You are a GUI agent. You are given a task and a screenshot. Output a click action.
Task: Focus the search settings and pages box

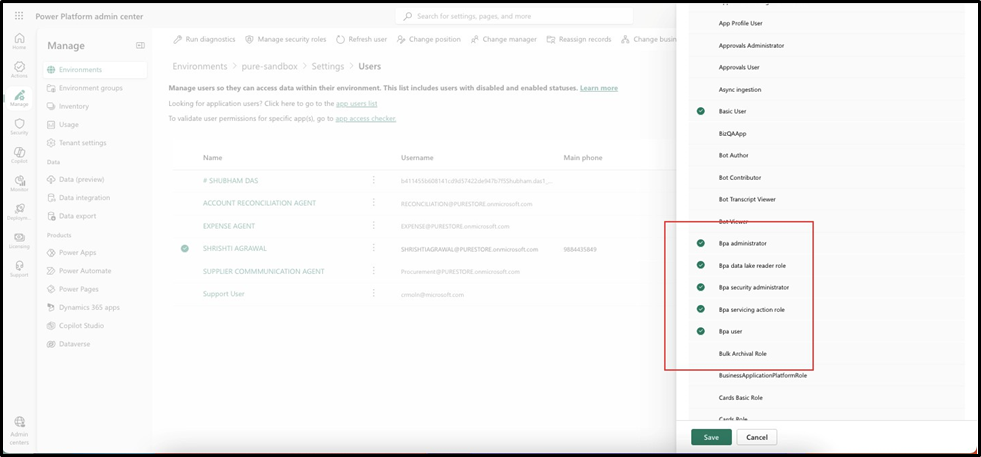tap(516, 16)
